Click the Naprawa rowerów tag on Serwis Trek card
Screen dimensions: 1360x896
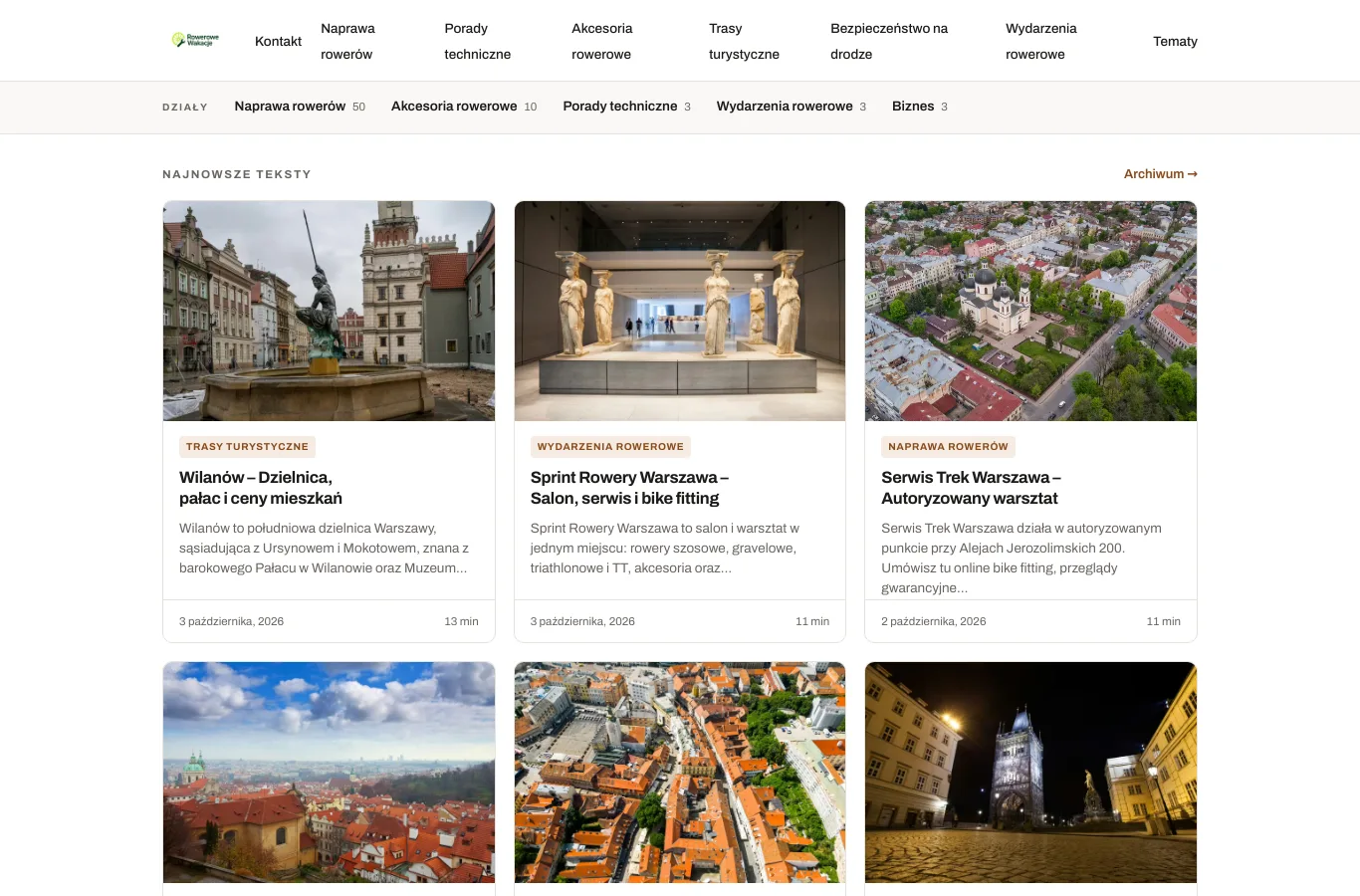pyautogui.click(x=948, y=447)
